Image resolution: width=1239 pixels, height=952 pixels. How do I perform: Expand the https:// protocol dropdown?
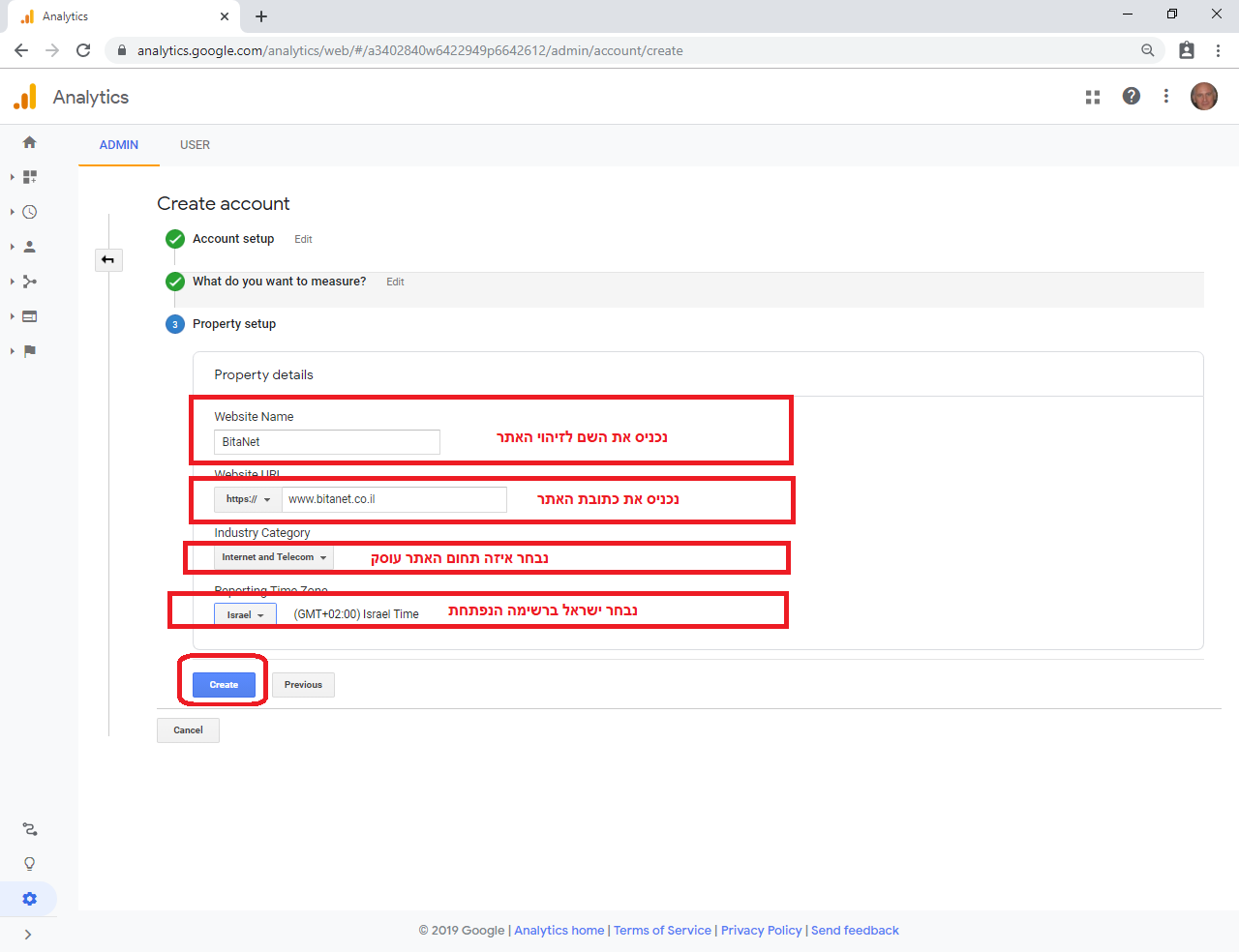(x=248, y=499)
